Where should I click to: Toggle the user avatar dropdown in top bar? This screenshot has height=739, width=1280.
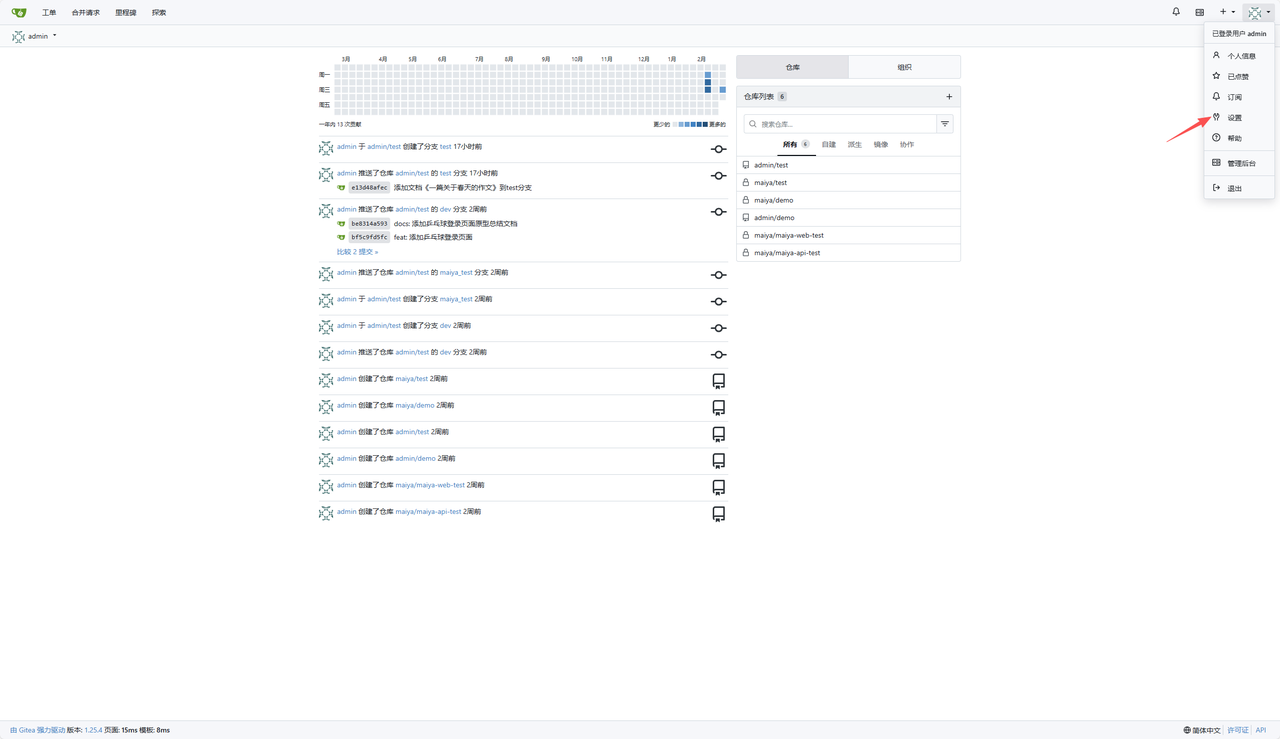point(1259,12)
